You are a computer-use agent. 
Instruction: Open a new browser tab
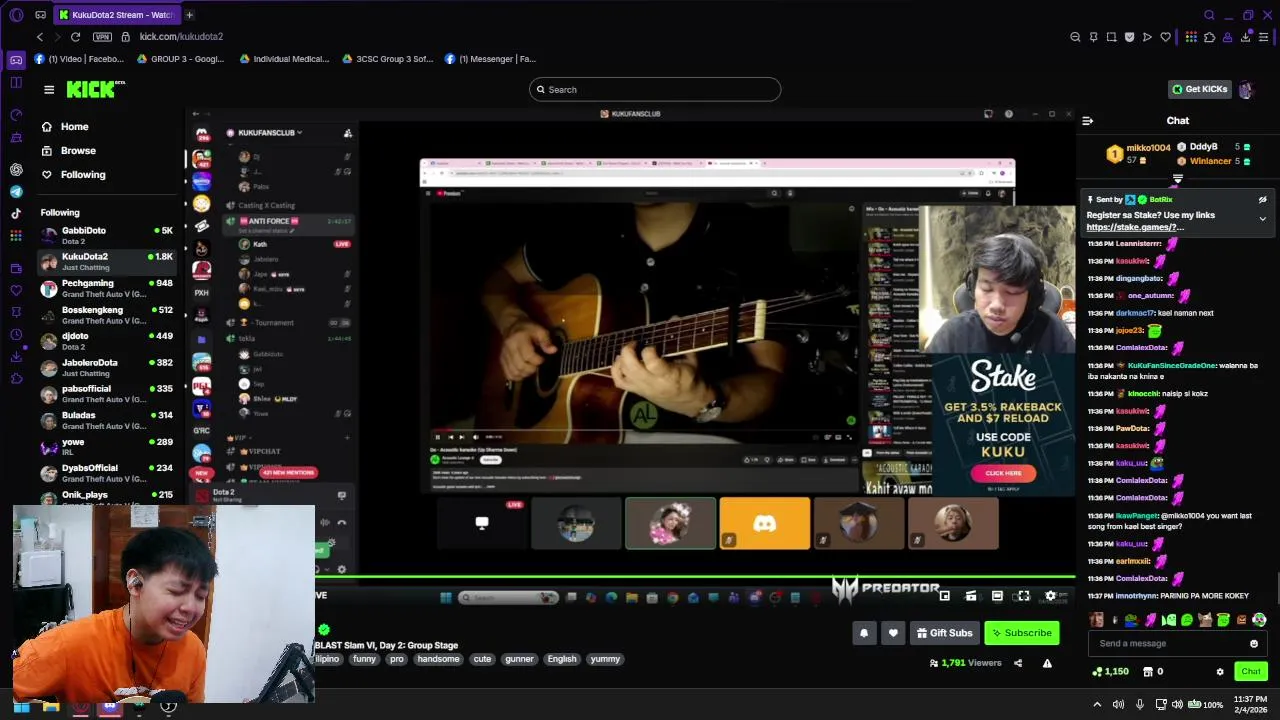[189, 15]
